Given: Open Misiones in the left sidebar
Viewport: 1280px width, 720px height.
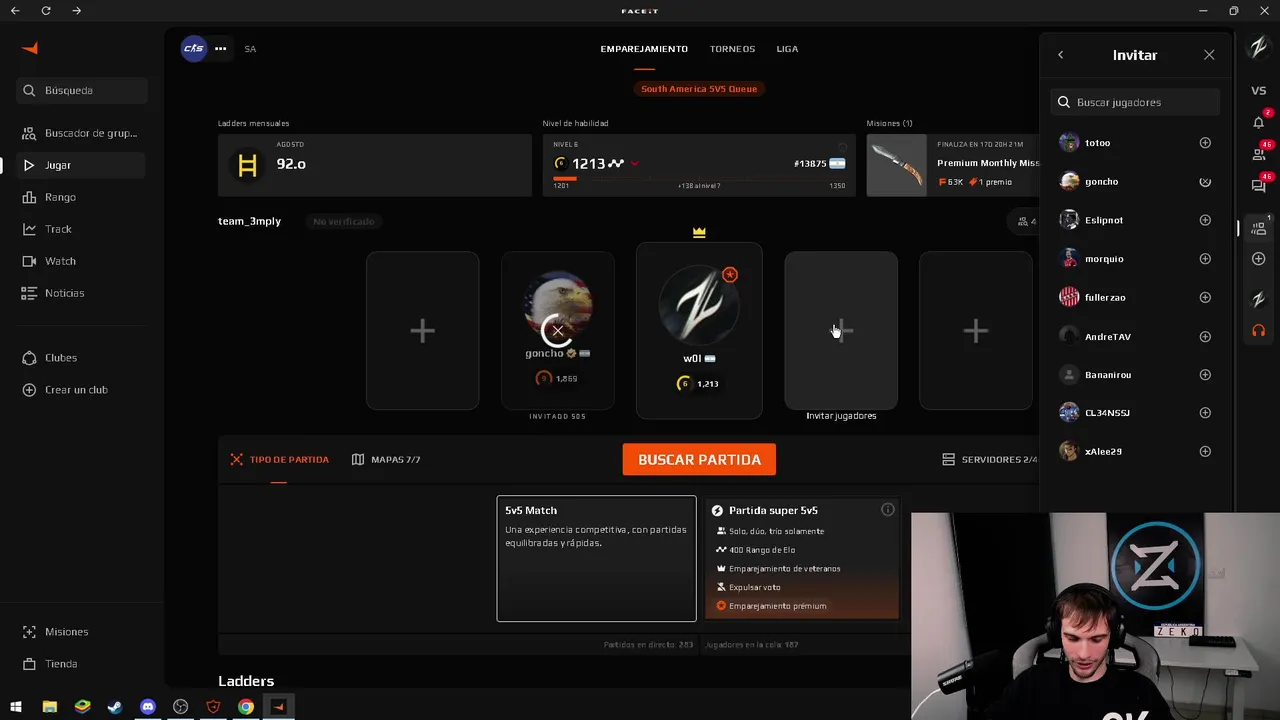Looking at the screenshot, I should tap(82, 632).
